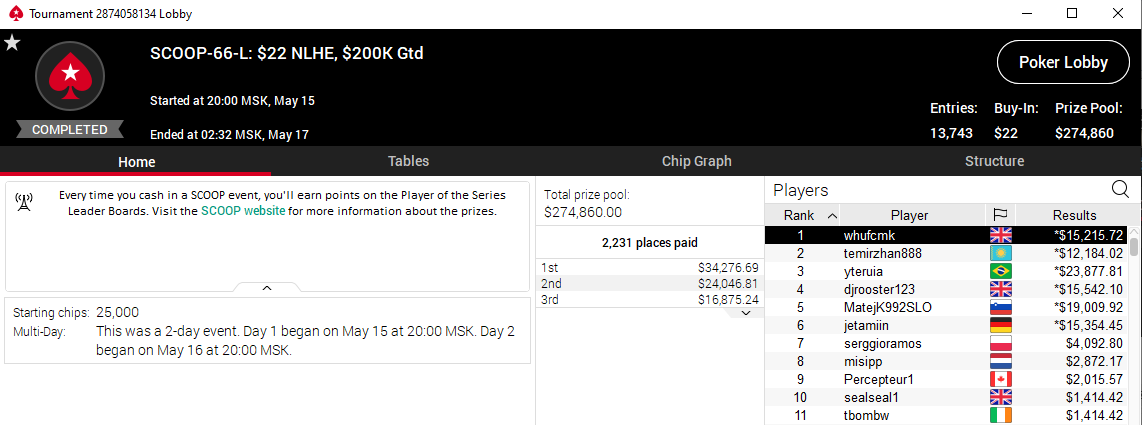Click the players list scrollbar thumb

pos(1134,243)
